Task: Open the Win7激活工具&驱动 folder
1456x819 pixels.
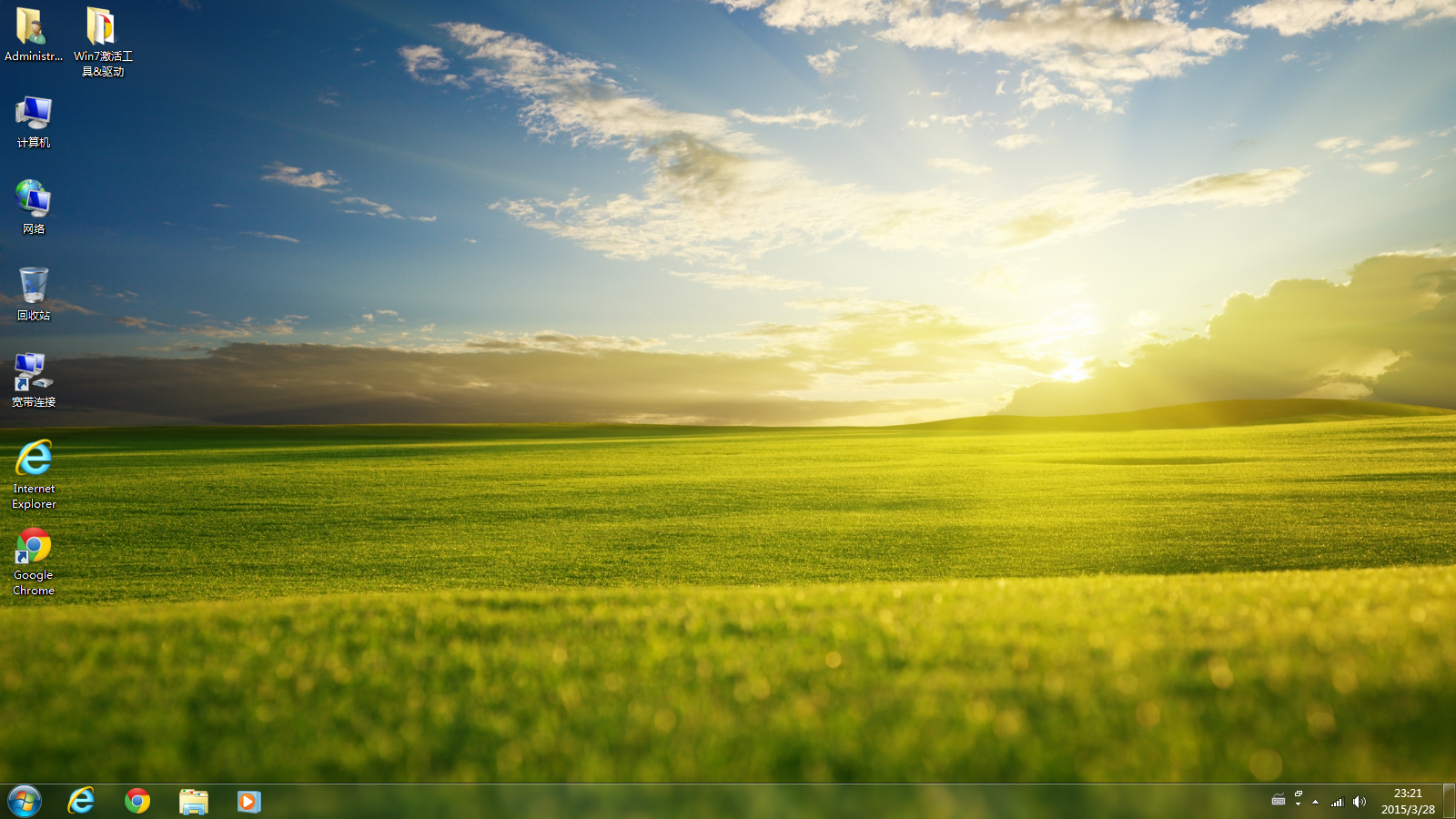Action: coord(100,27)
